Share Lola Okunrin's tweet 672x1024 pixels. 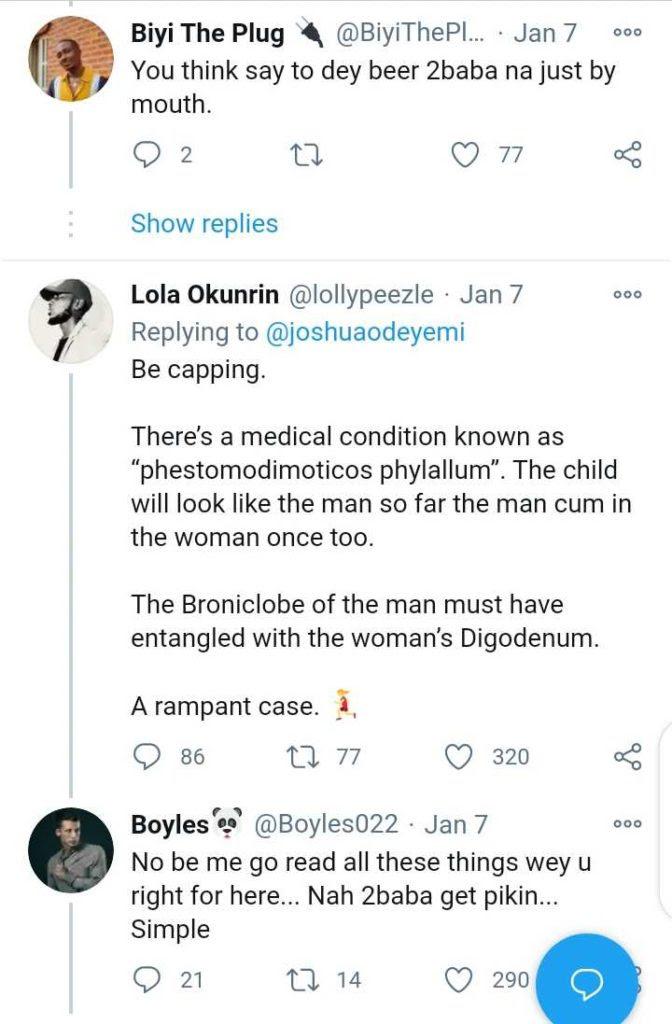coord(627,757)
